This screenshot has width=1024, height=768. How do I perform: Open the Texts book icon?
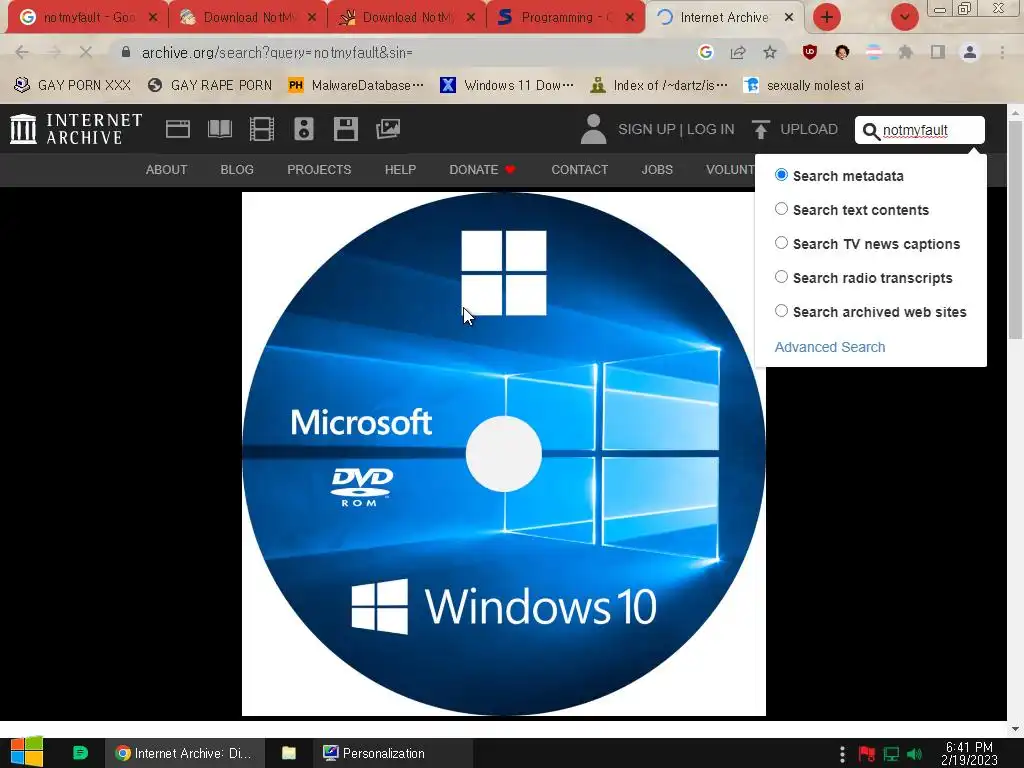(219, 129)
